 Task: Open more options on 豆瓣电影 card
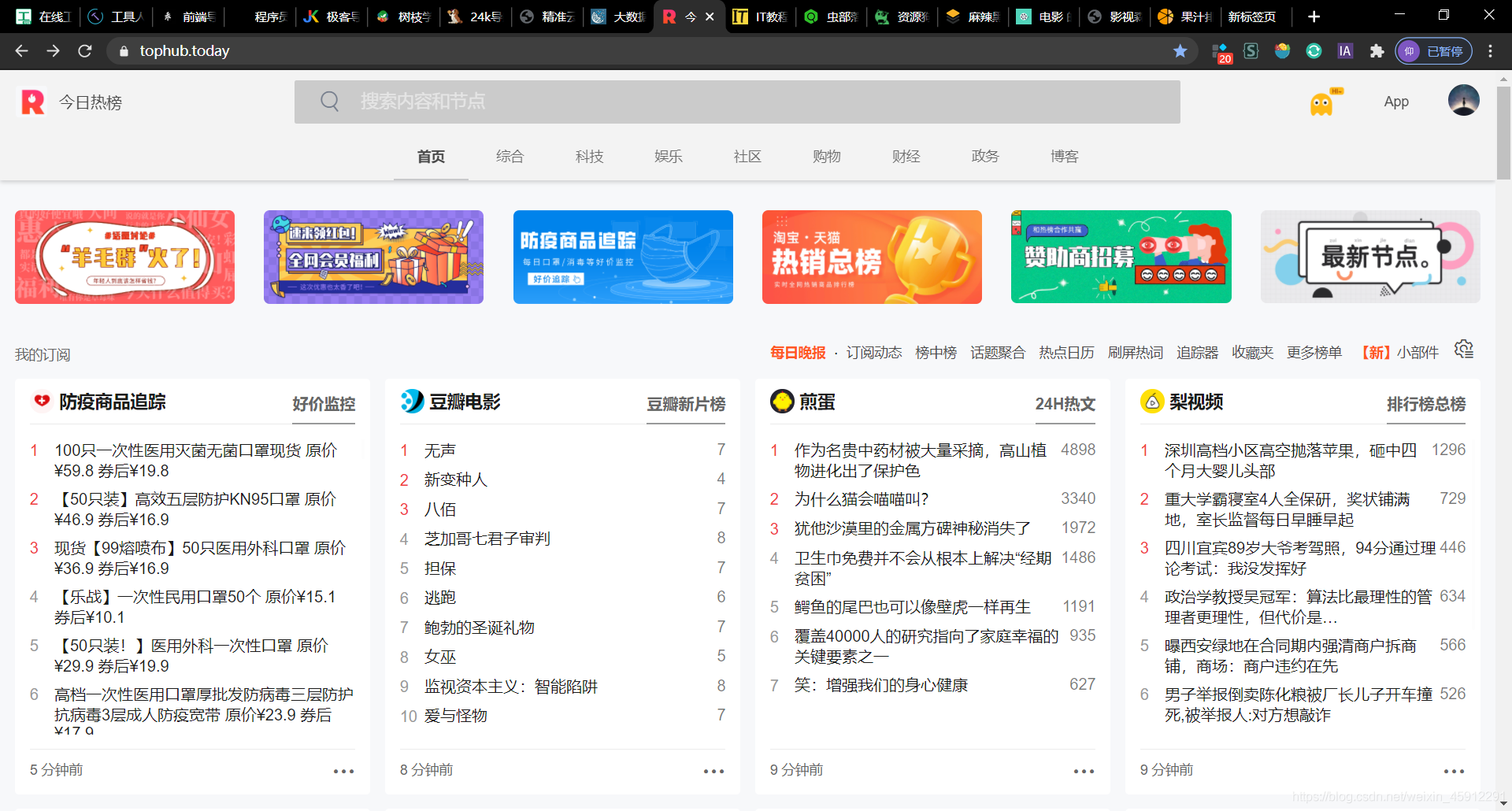point(713,771)
